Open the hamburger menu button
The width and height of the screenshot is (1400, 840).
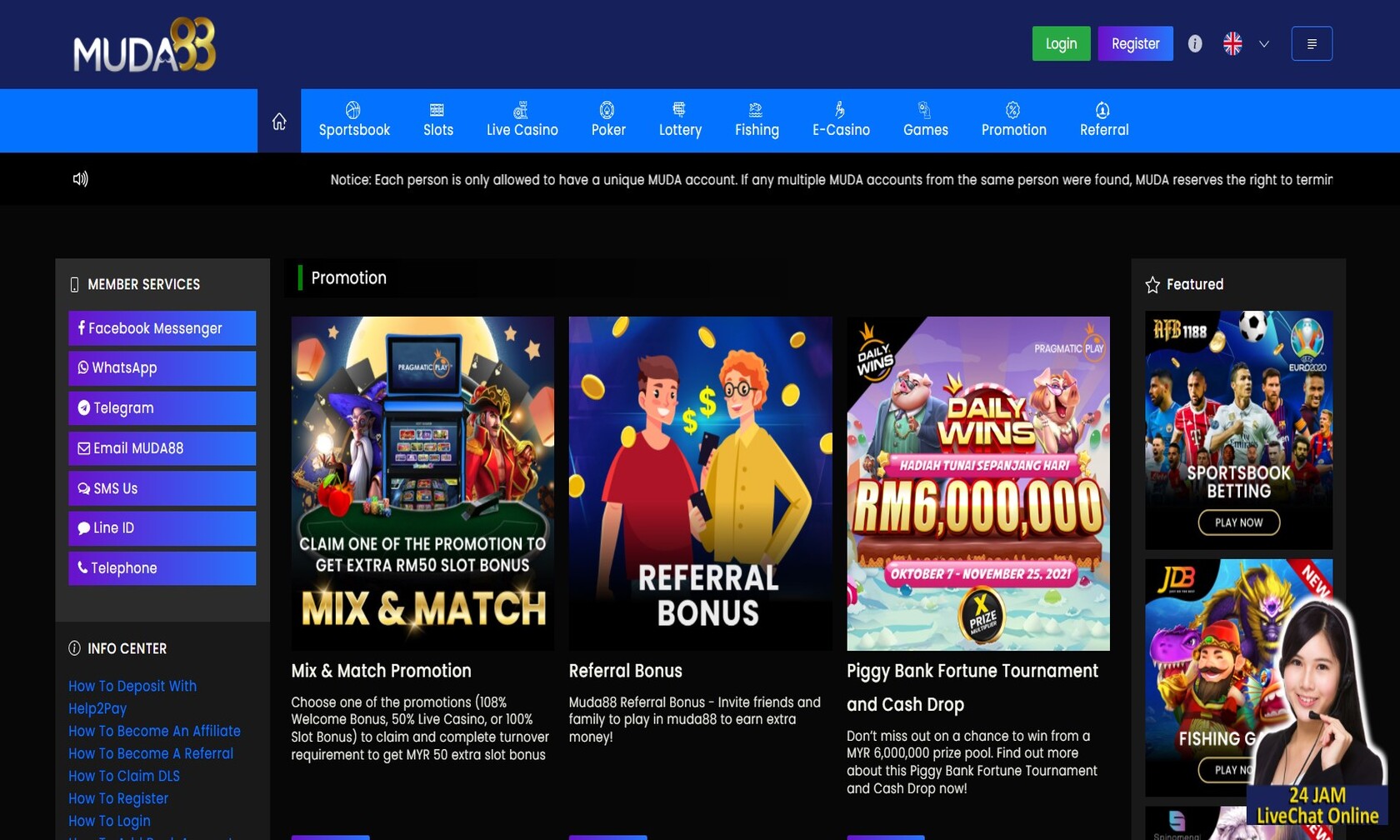click(1312, 44)
